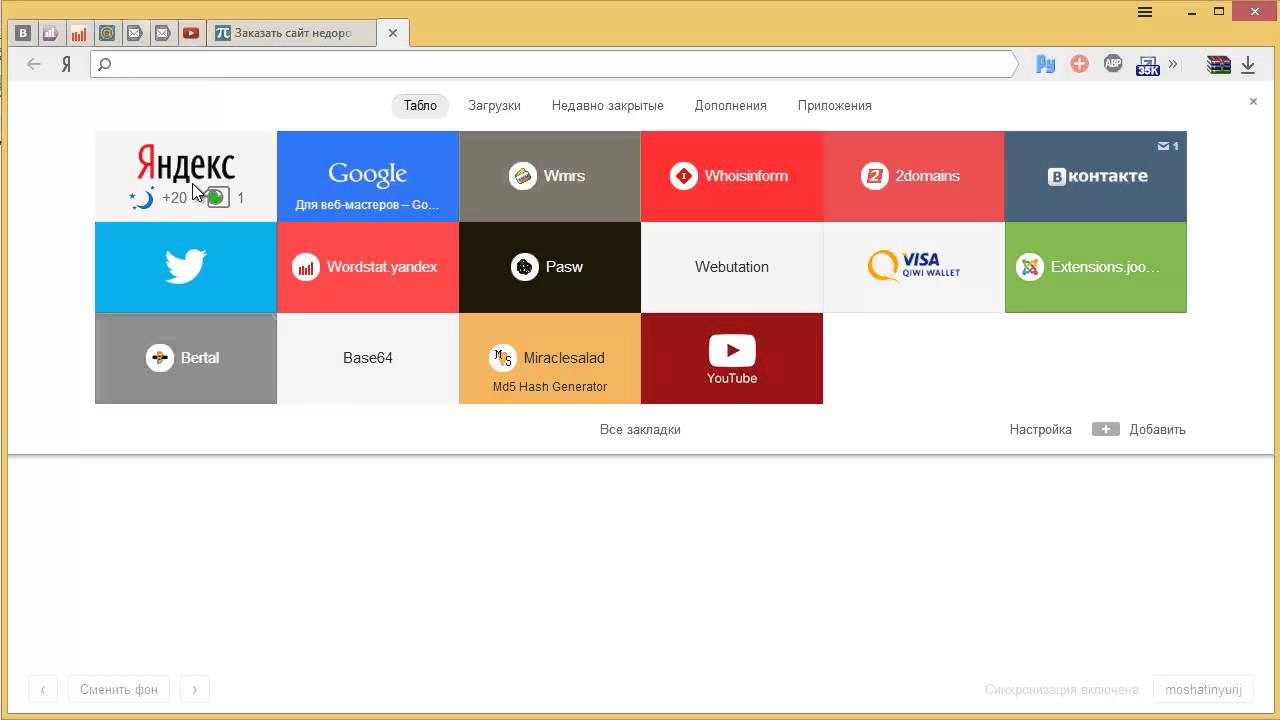Image resolution: width=1280 pixels, height=720 pixels.
Task: Close the Tableau panel with the X
Action: tap(1253, 101)
